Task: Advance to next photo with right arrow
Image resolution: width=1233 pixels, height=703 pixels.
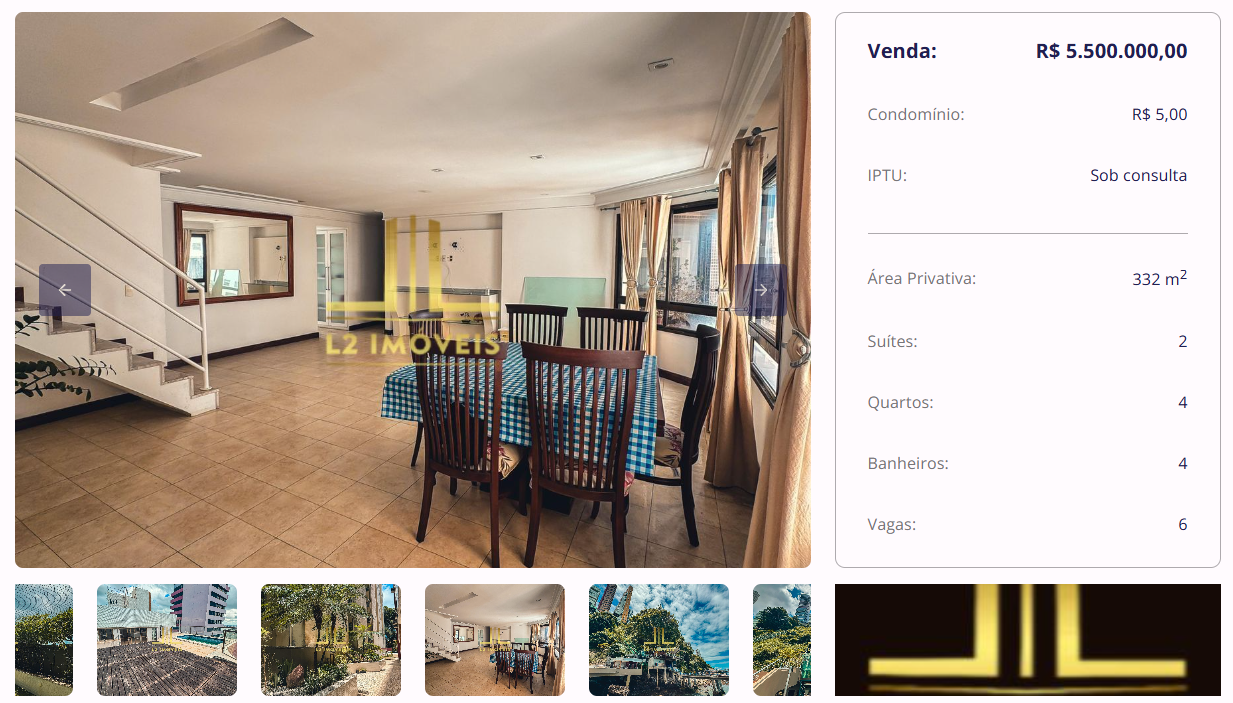Action: pos(761,290)
